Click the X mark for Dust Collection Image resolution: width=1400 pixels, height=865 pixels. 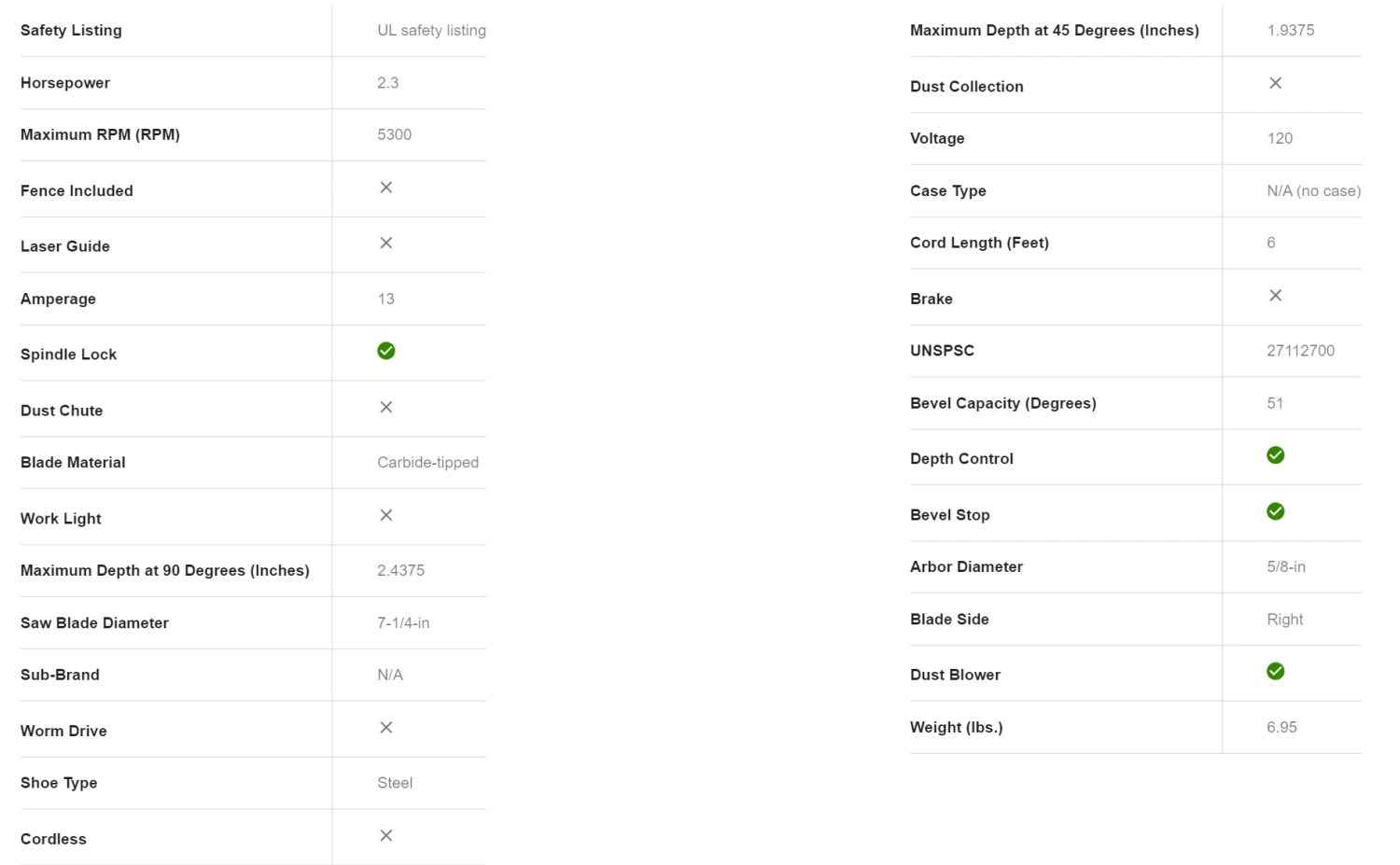coord(1276,83)
